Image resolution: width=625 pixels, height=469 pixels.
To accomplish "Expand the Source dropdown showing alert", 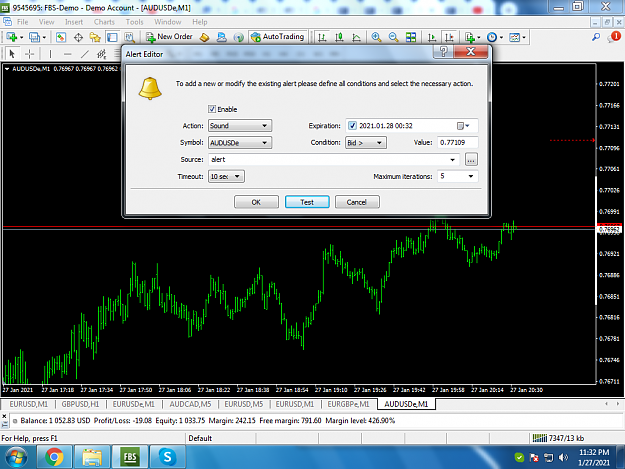I will click(452, 160).
